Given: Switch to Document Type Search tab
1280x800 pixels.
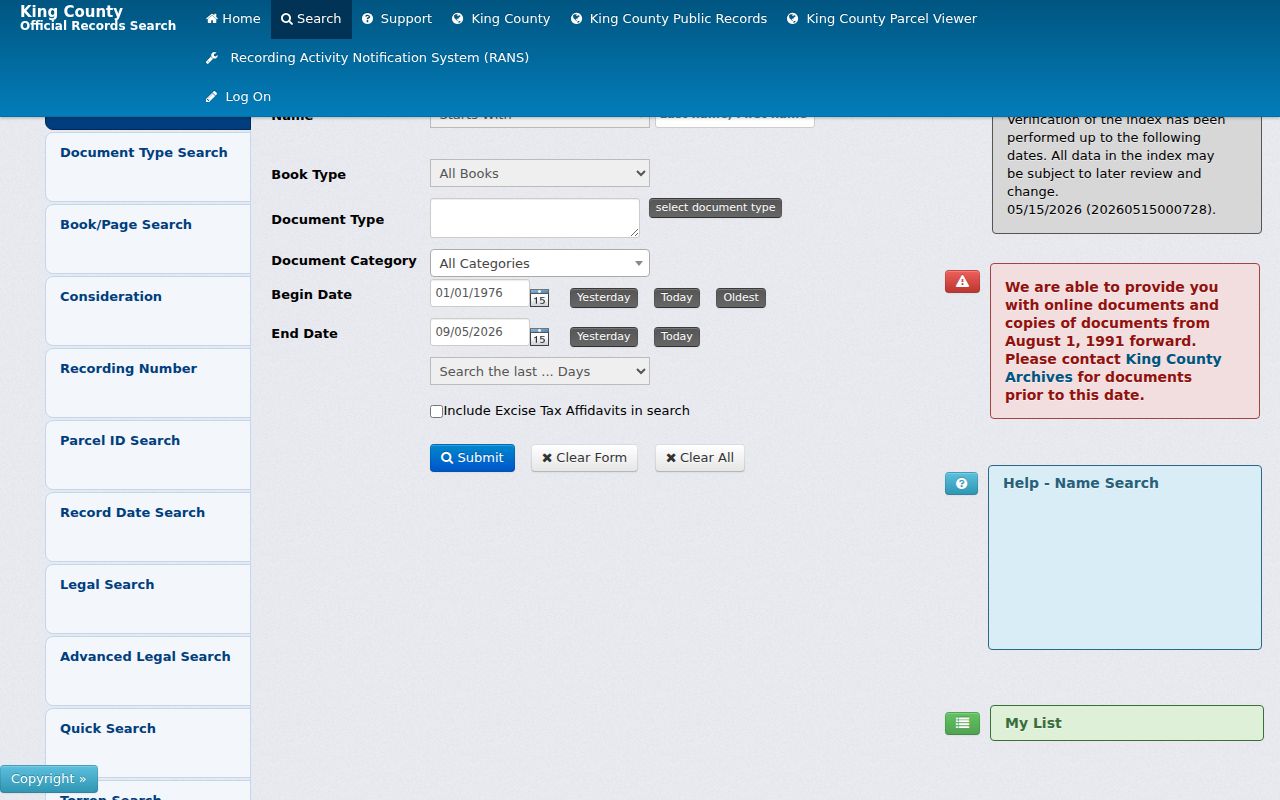Looking at the screenshot, I should [x=148, y=167].
